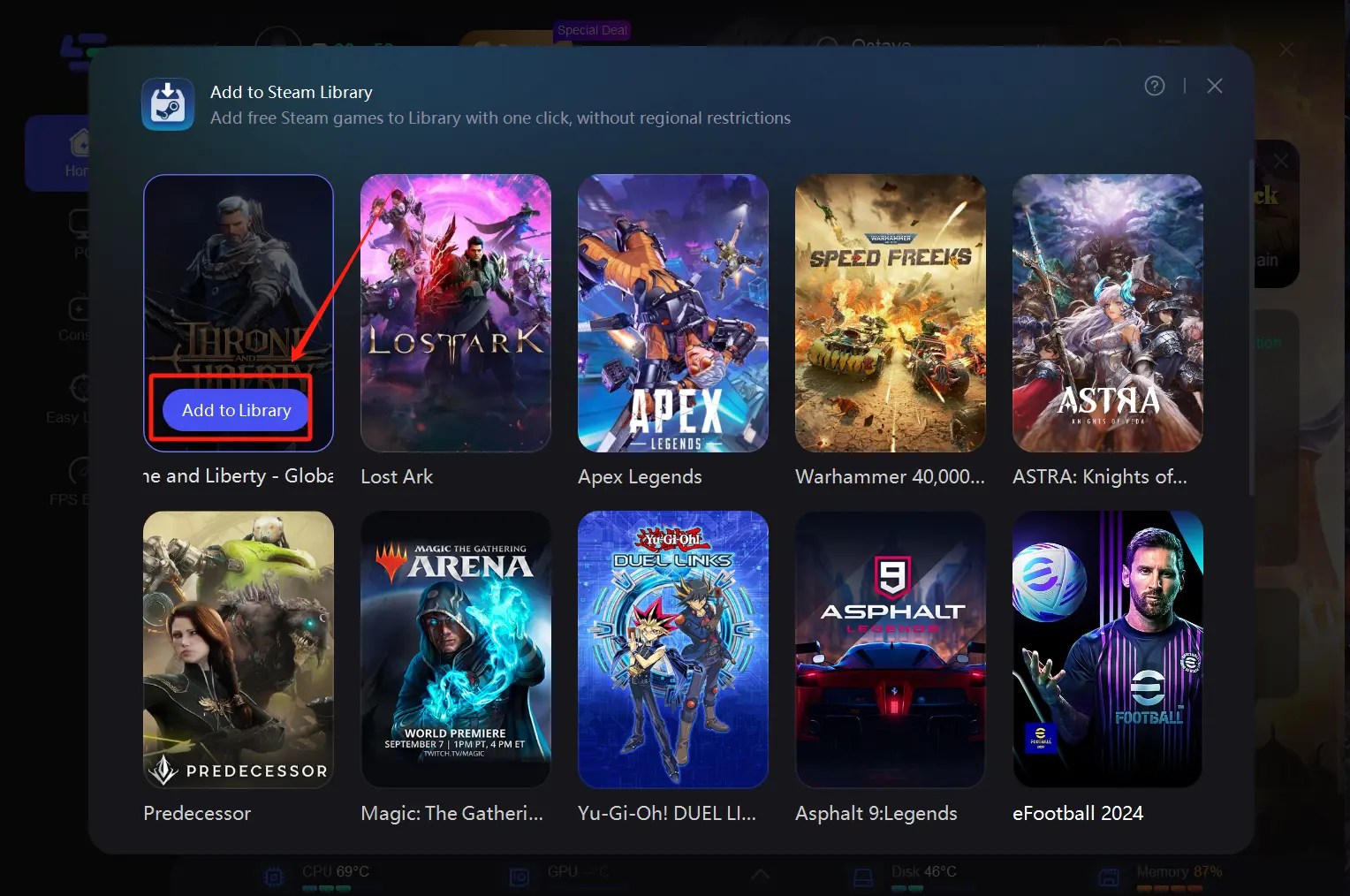Viewport: 1350px width, 896px height.
Task: Click the 'Warhammer 40,000...' title text
Action: coord(890,476)
